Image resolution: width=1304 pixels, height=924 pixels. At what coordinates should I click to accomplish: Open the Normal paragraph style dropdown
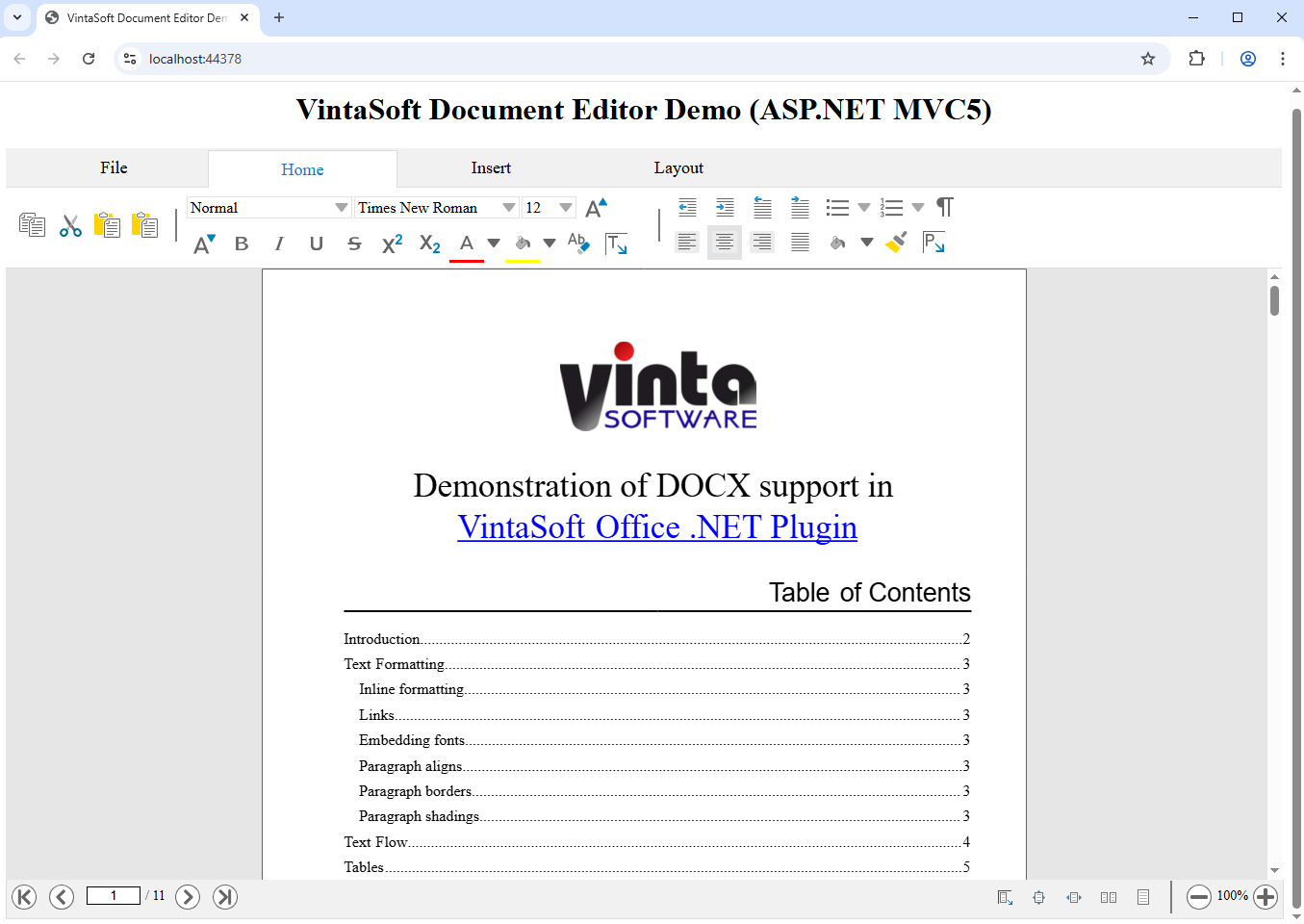[x=341, y=208]
